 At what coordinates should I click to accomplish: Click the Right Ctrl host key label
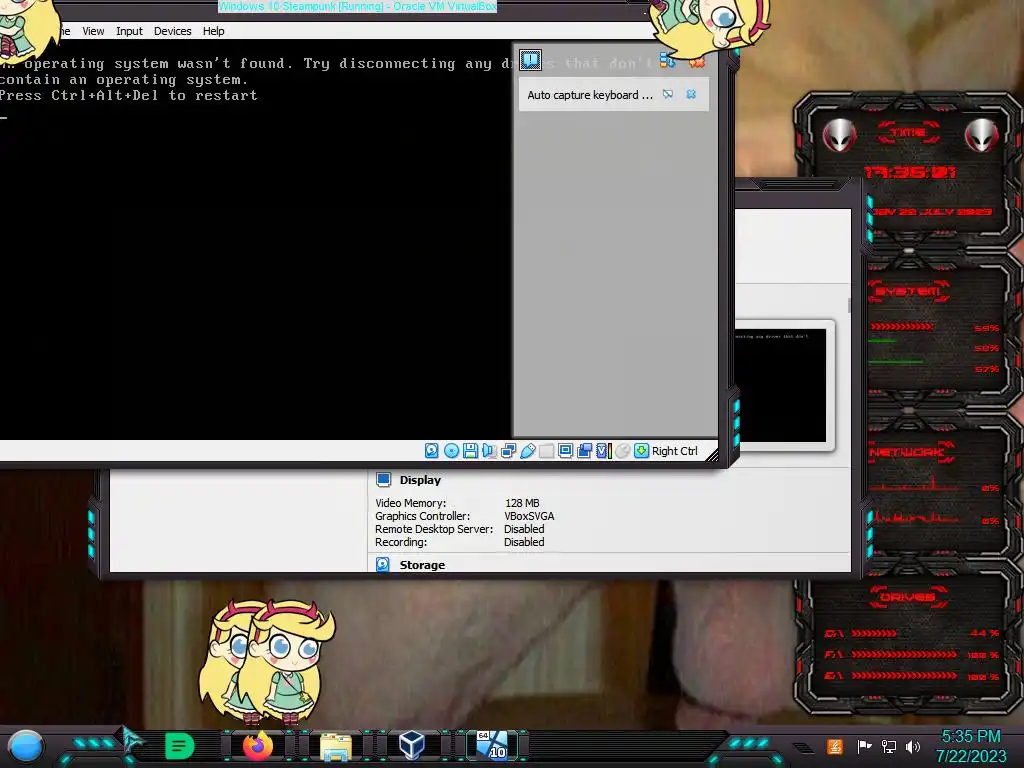675,451
